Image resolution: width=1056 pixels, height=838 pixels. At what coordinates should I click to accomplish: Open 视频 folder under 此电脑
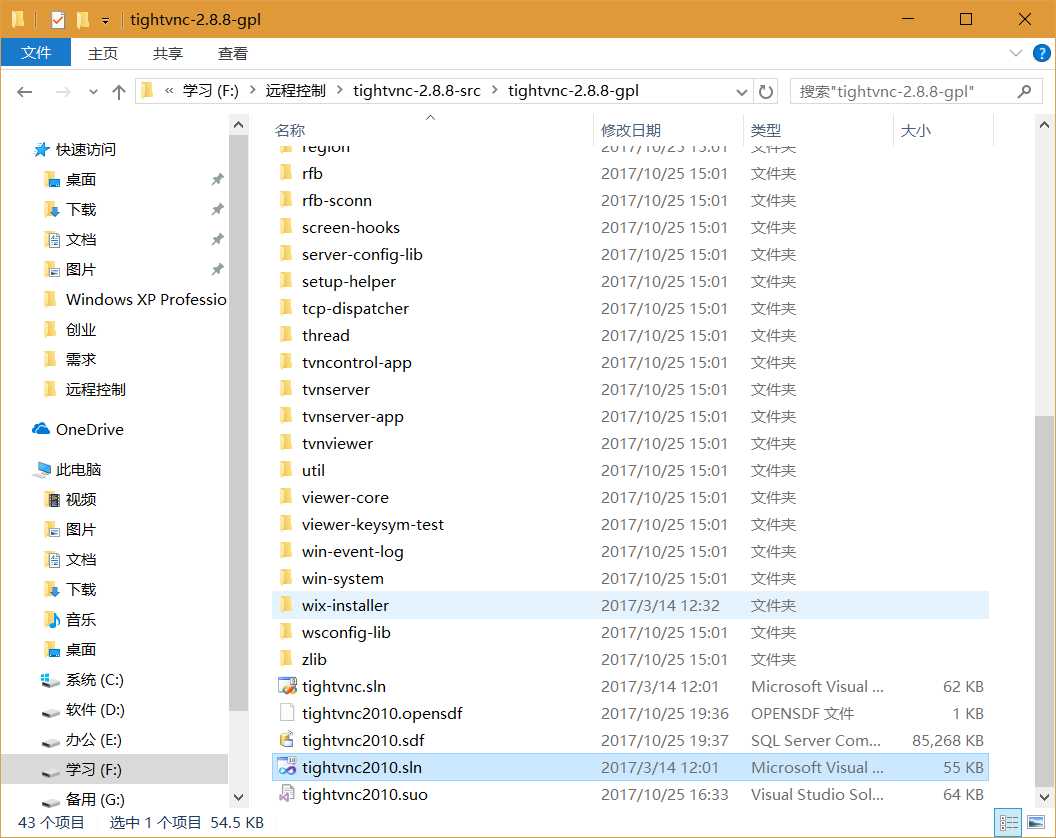[x=69, y=499]
